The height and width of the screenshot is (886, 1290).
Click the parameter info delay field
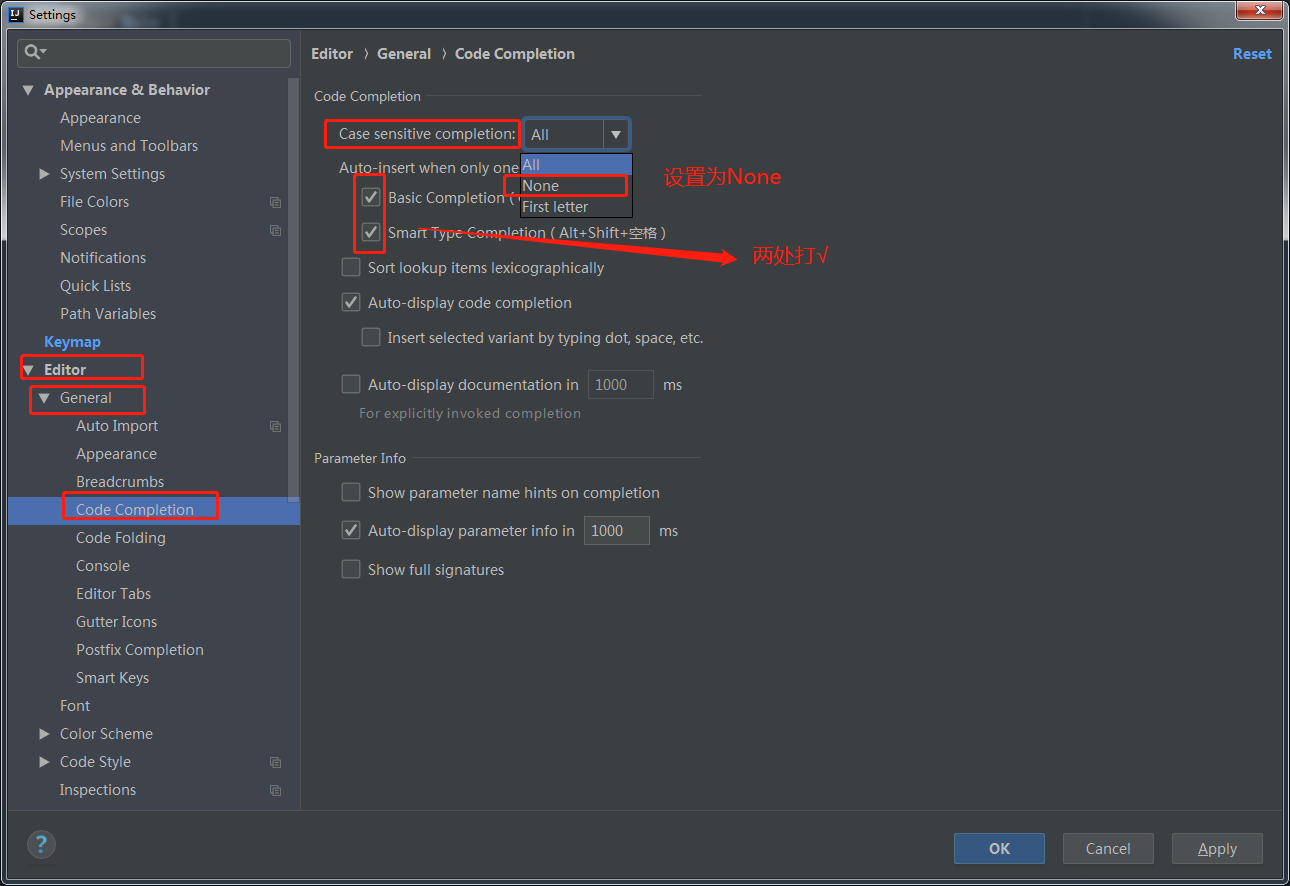617,531
